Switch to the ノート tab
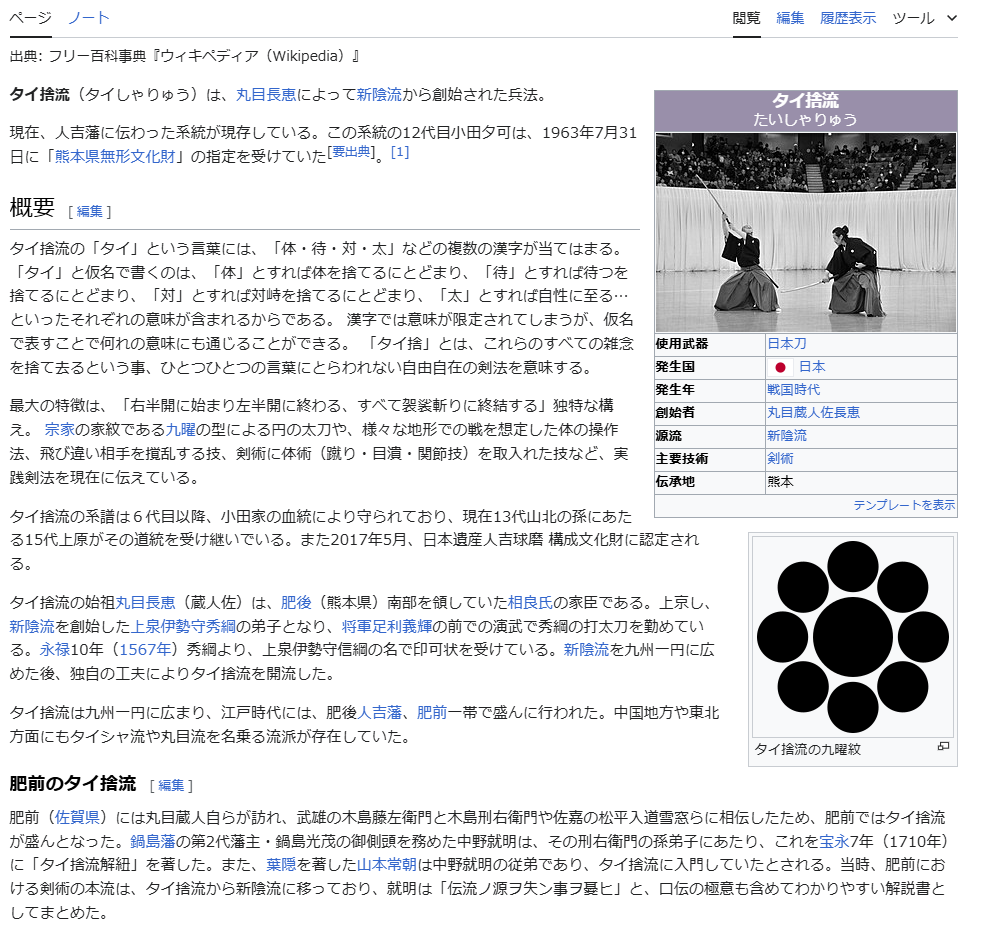The width and height of the screenshot is (985, 930). 89,18
